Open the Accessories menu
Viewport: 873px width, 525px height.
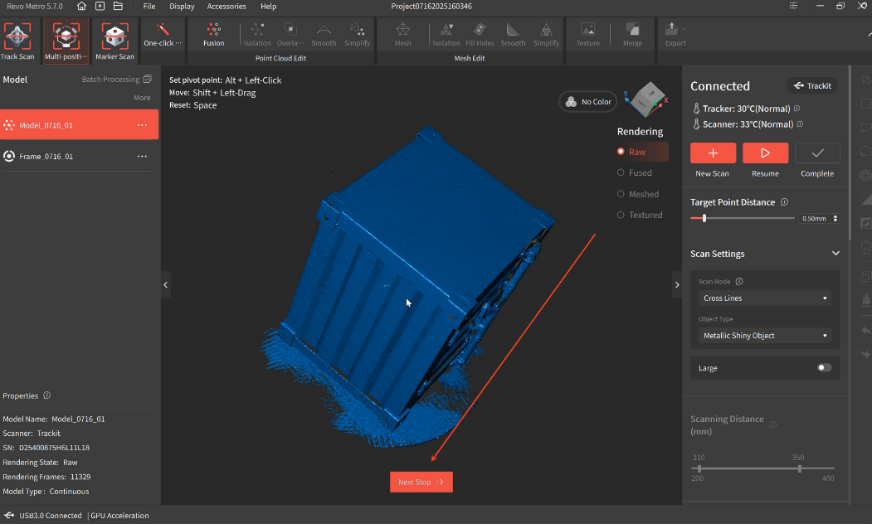pyautogui.click(x=226, y=6)
